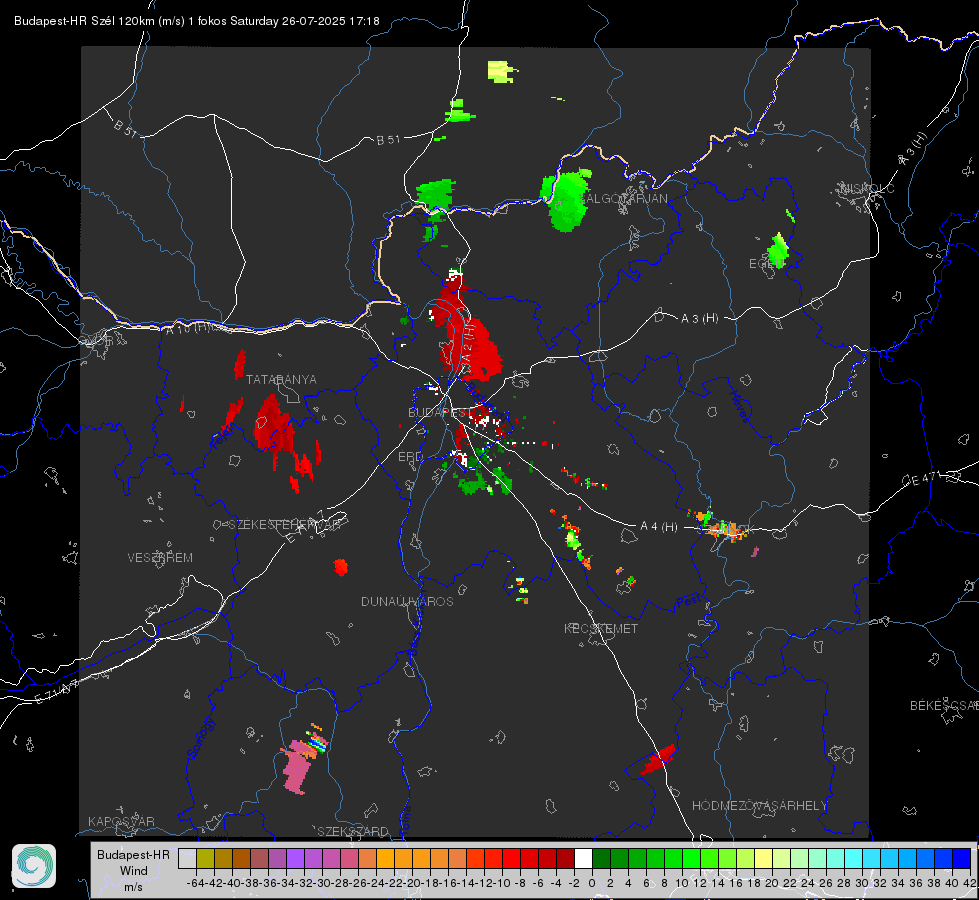The width and height of the screenshot is (979, 900).
Task: Click the KECSKEMÉT city label
Action: point(601,628)
